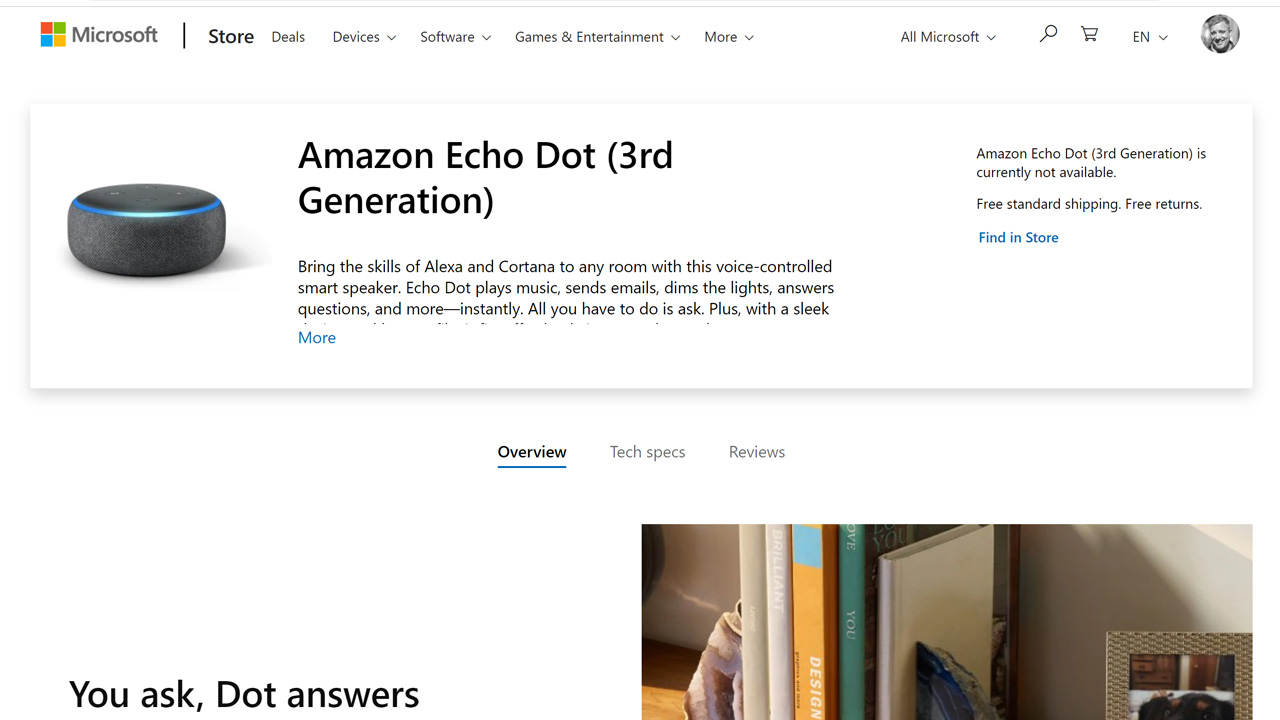Screen dimensions: 1280x720
Task: Click the Amazon Echo Dot product title
Action: pyautogui.click(x=486, y=178)
